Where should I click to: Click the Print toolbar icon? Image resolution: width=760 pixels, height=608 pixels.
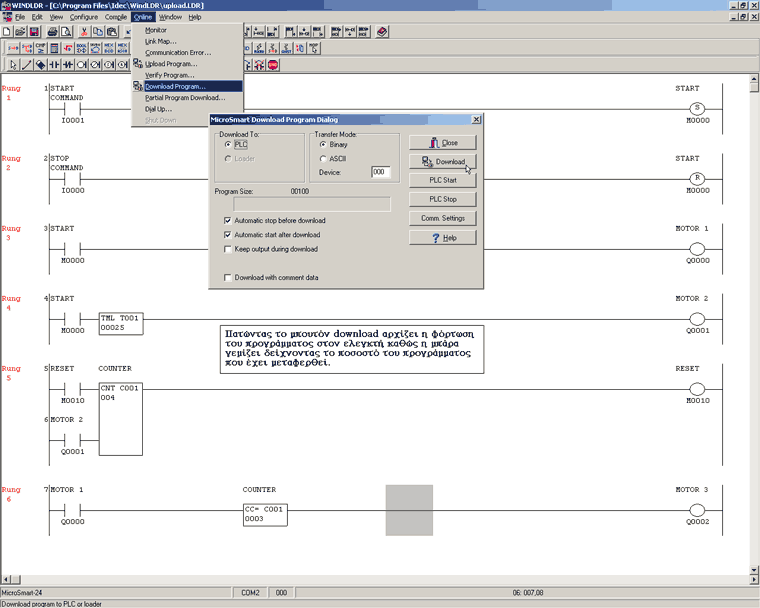54,32
